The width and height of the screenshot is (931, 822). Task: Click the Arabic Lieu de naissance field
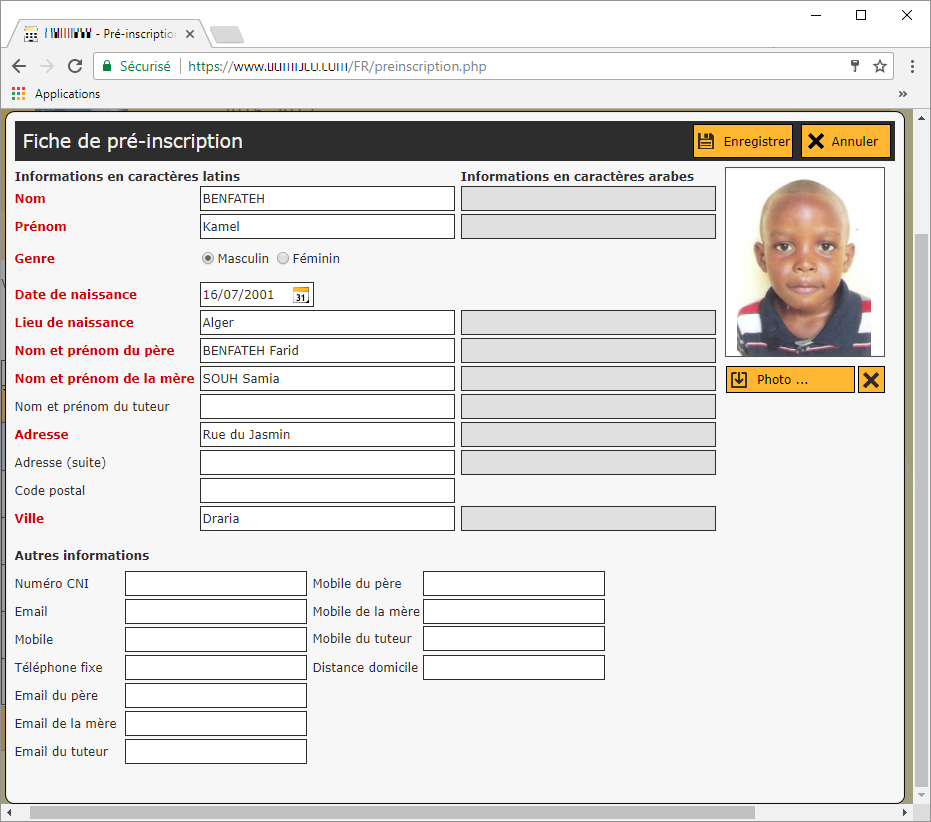point(588,323)
